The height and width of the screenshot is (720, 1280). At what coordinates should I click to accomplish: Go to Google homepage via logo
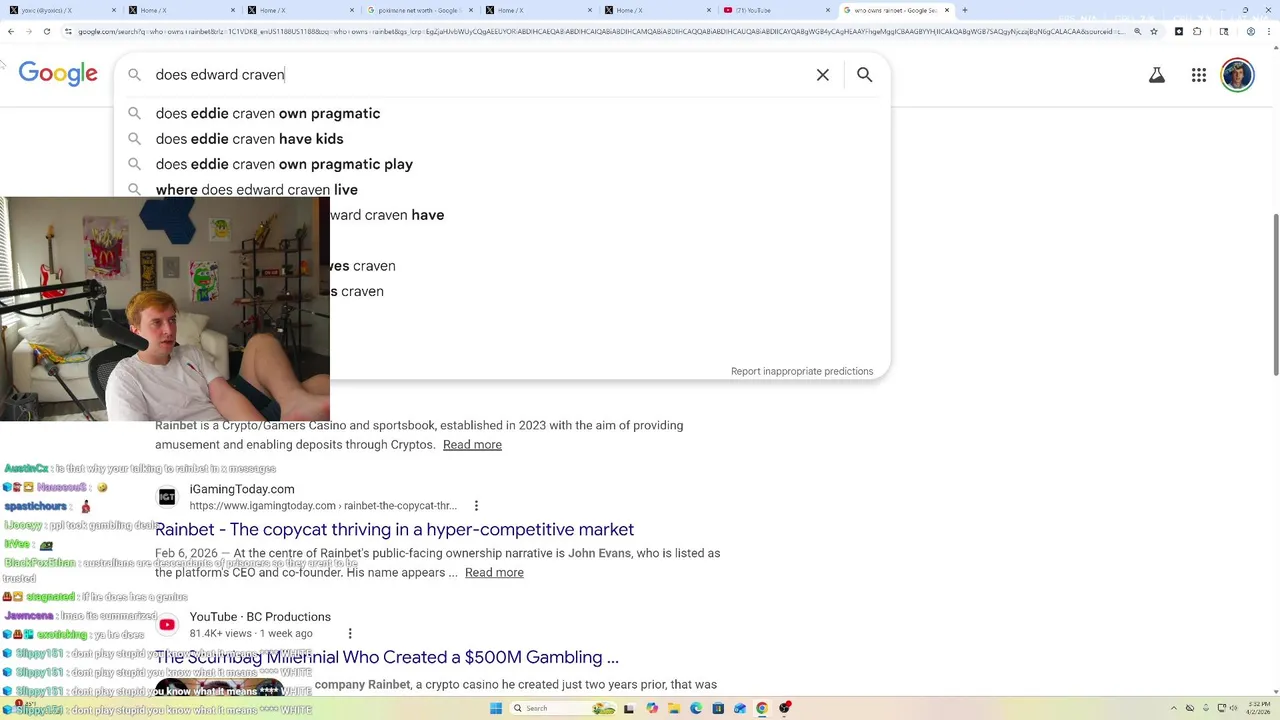tap(58, 73)
